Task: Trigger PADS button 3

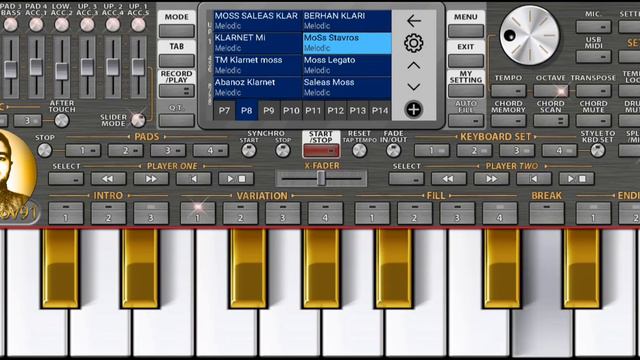Action: tap(168, 151)
